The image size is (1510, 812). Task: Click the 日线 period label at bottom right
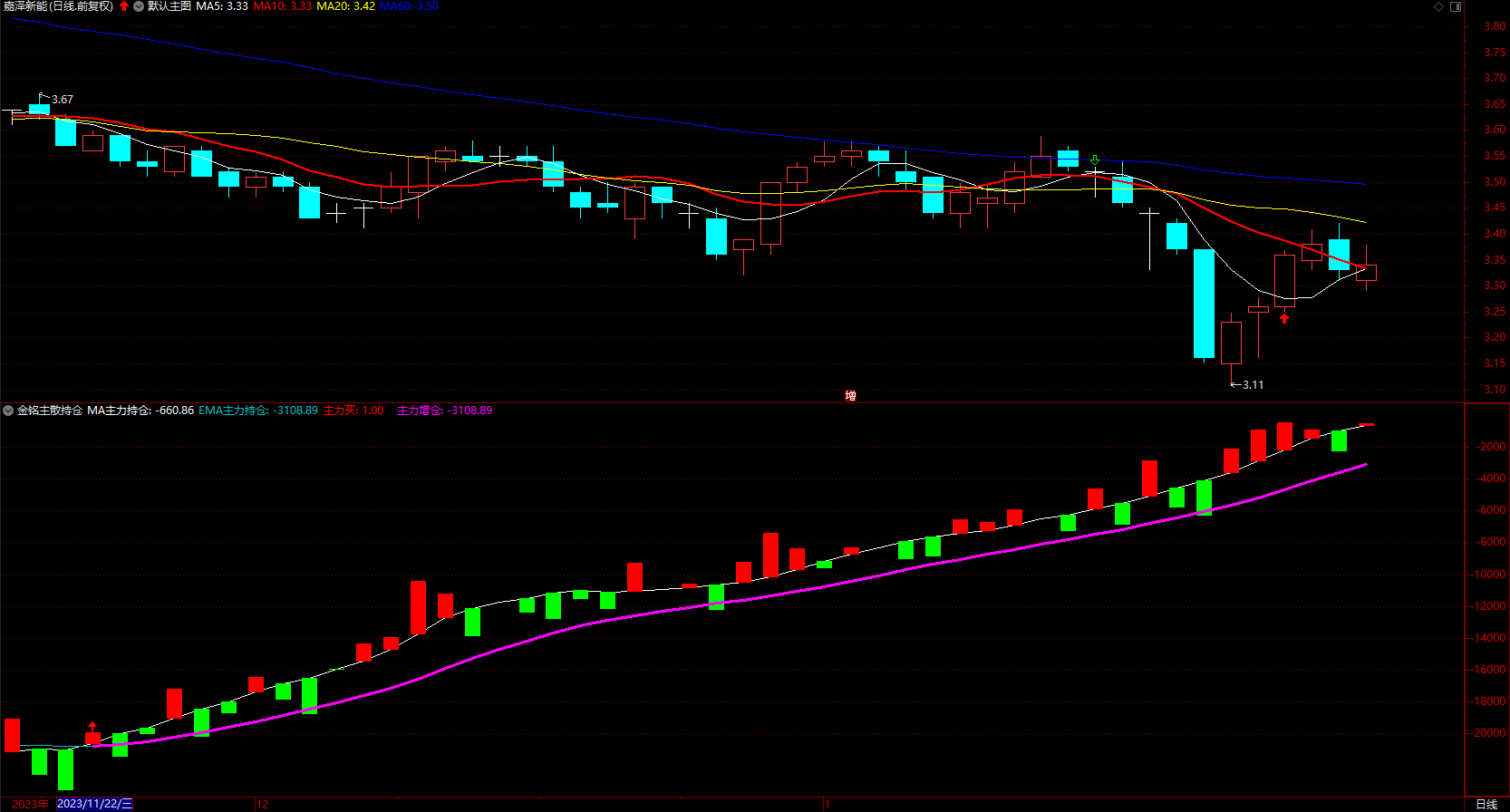1486,804
